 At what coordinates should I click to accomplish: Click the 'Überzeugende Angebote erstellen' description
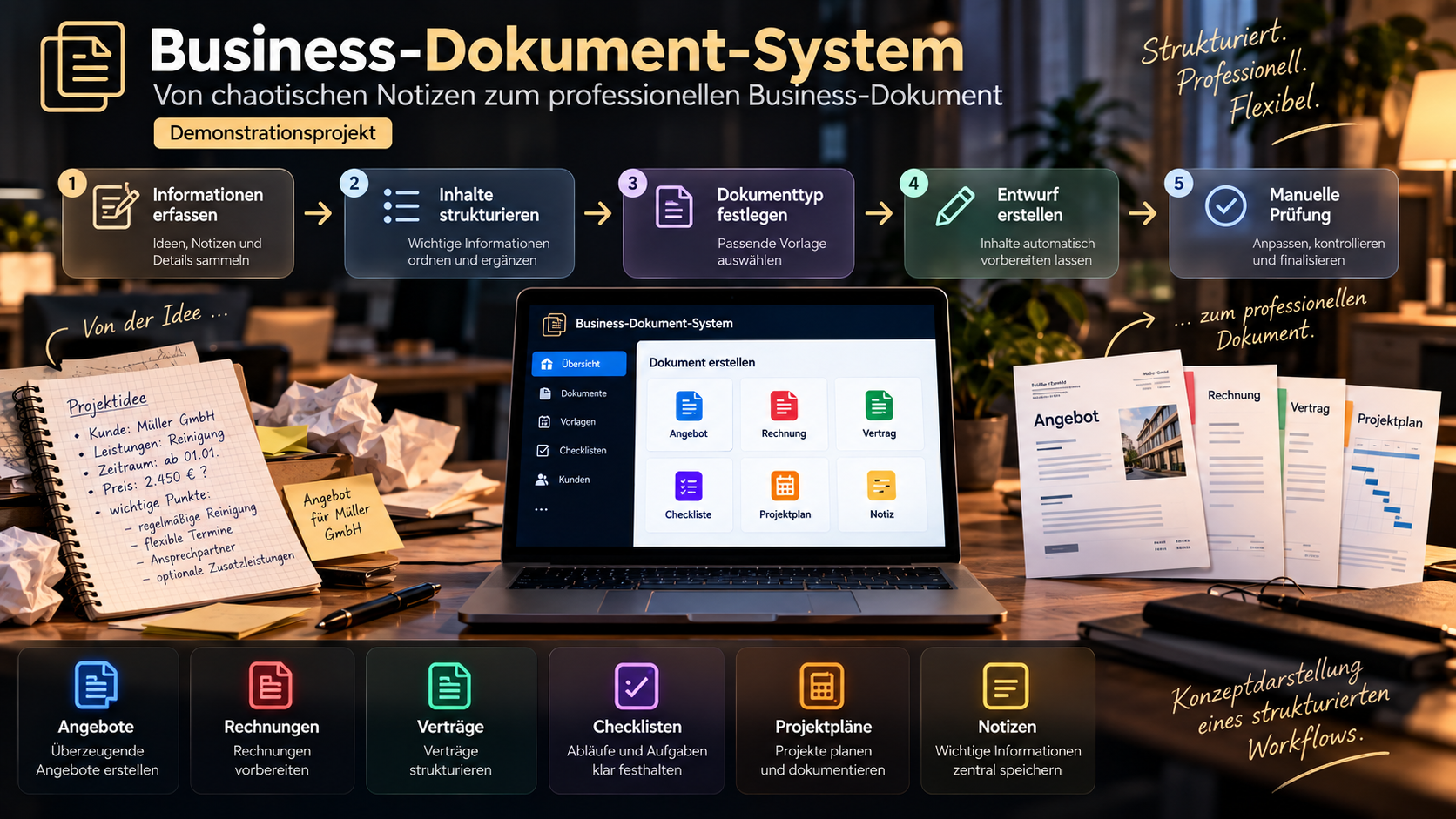[x=98, y=760]
